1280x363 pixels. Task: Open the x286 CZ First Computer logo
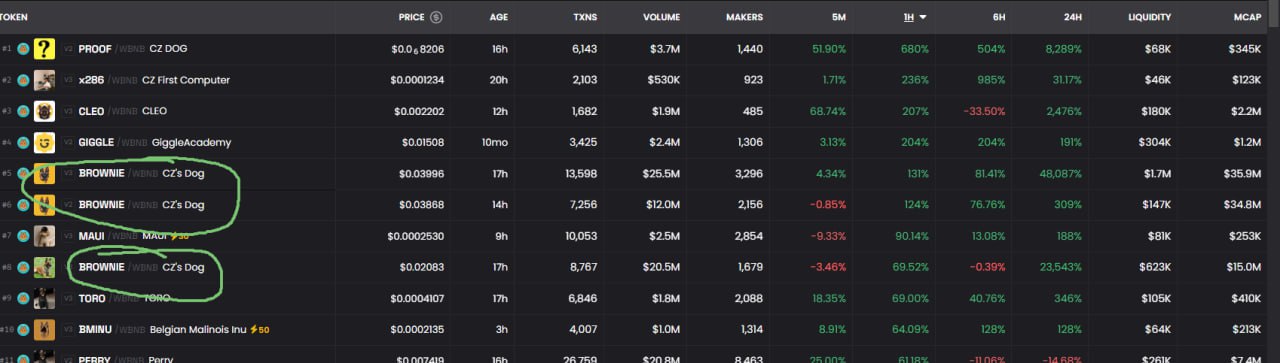click(x=44, y=80)
